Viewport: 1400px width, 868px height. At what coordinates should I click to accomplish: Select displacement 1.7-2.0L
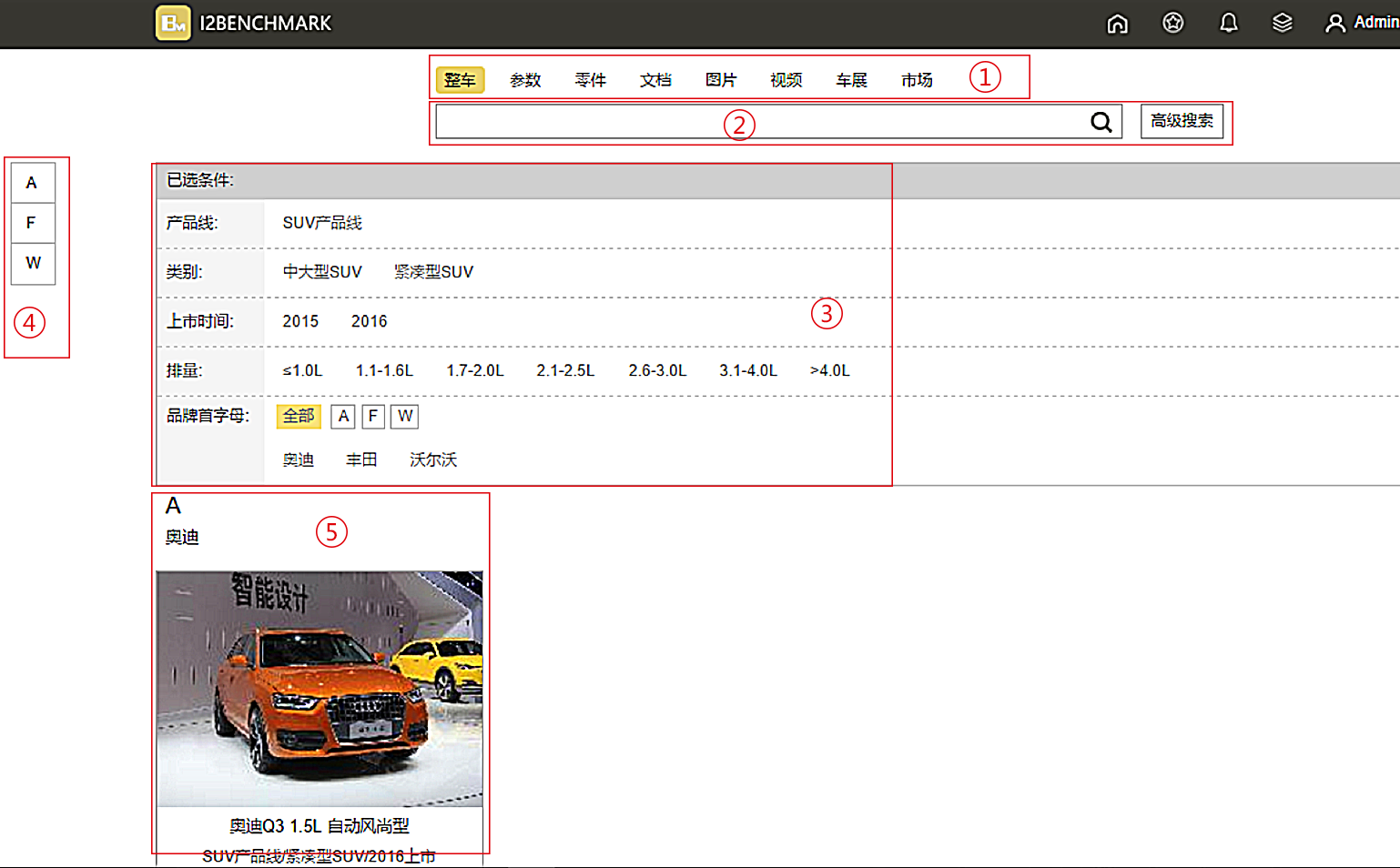(475, 370)
